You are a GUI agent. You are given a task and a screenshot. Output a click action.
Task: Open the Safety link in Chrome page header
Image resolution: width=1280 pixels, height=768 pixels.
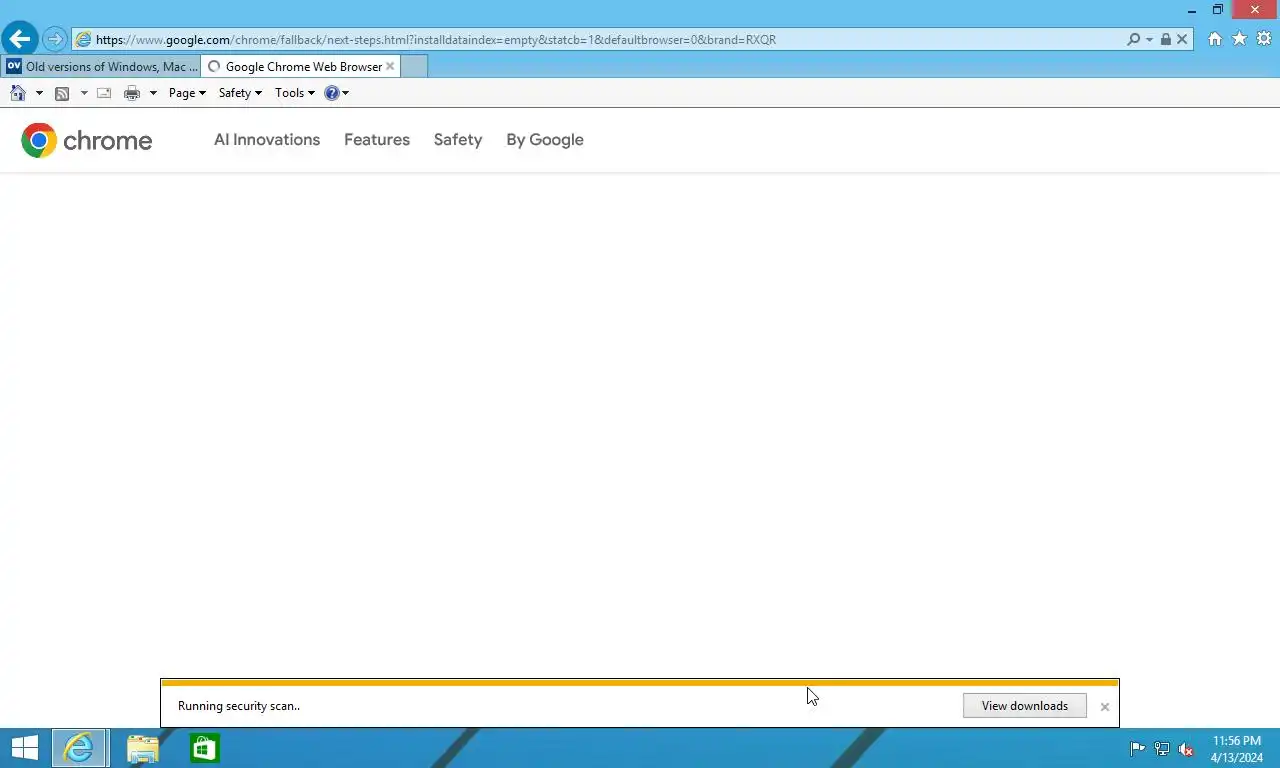(x=458, y=140)
